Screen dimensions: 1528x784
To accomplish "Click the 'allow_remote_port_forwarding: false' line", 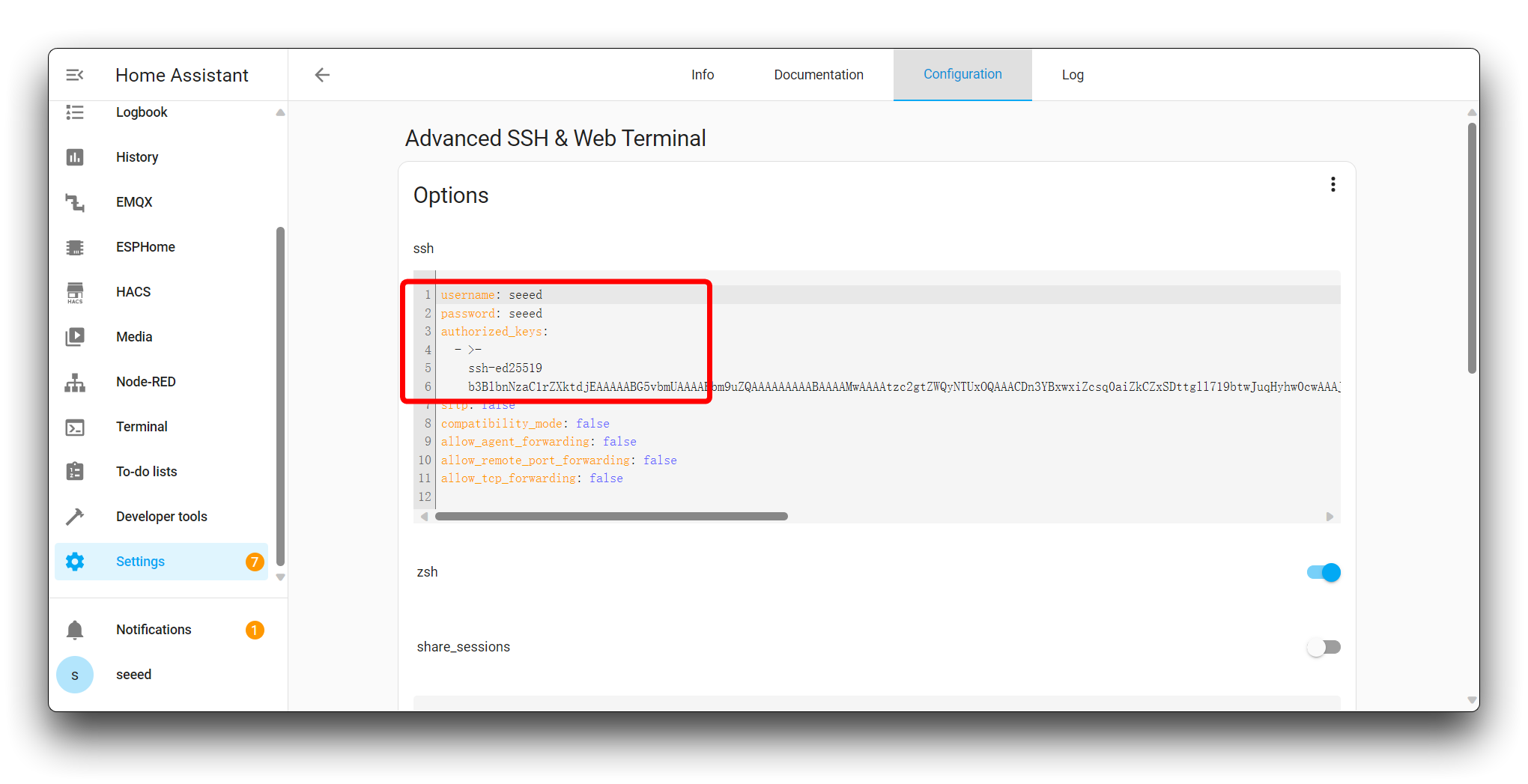I will click(x=559, y=461).
